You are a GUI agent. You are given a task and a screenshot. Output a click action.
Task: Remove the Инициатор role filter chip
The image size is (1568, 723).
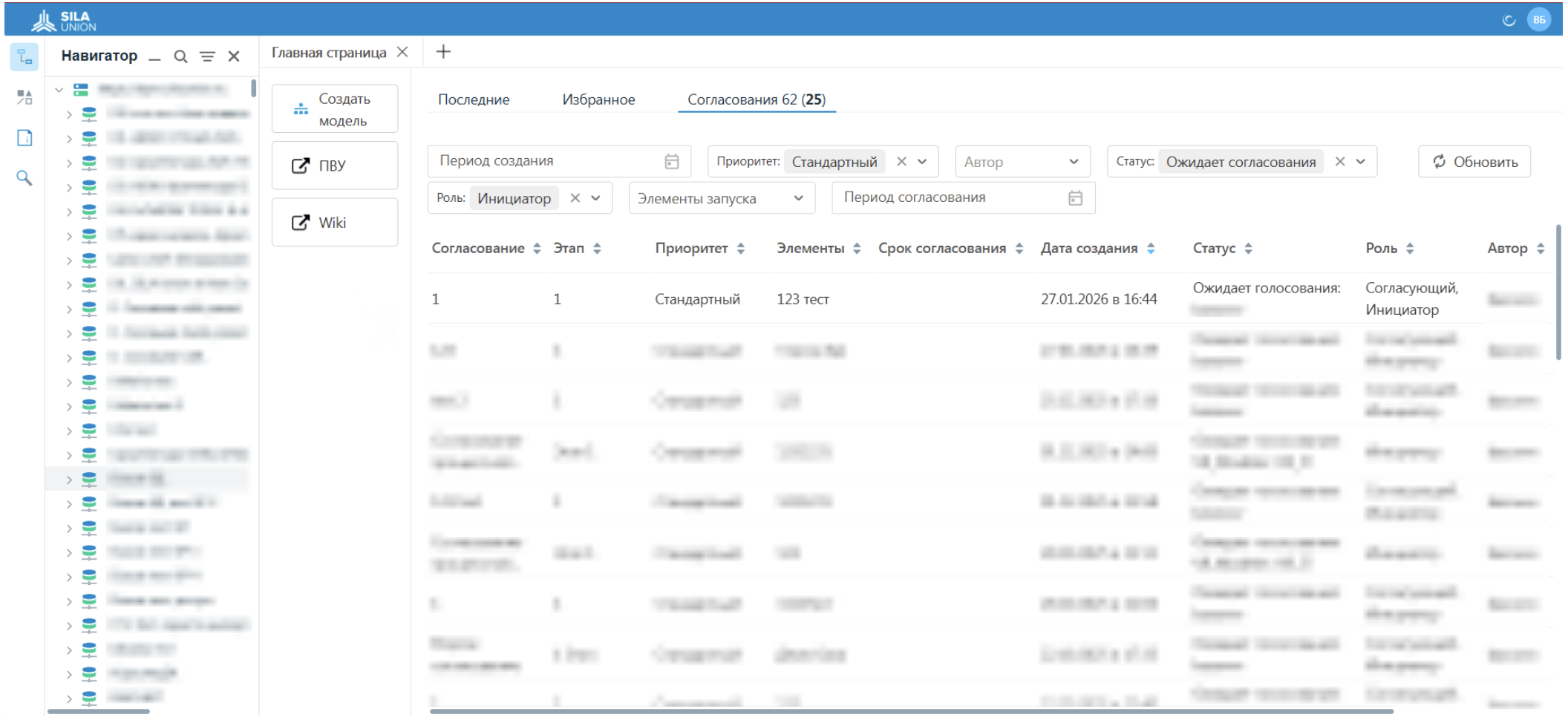coord(575,197)
